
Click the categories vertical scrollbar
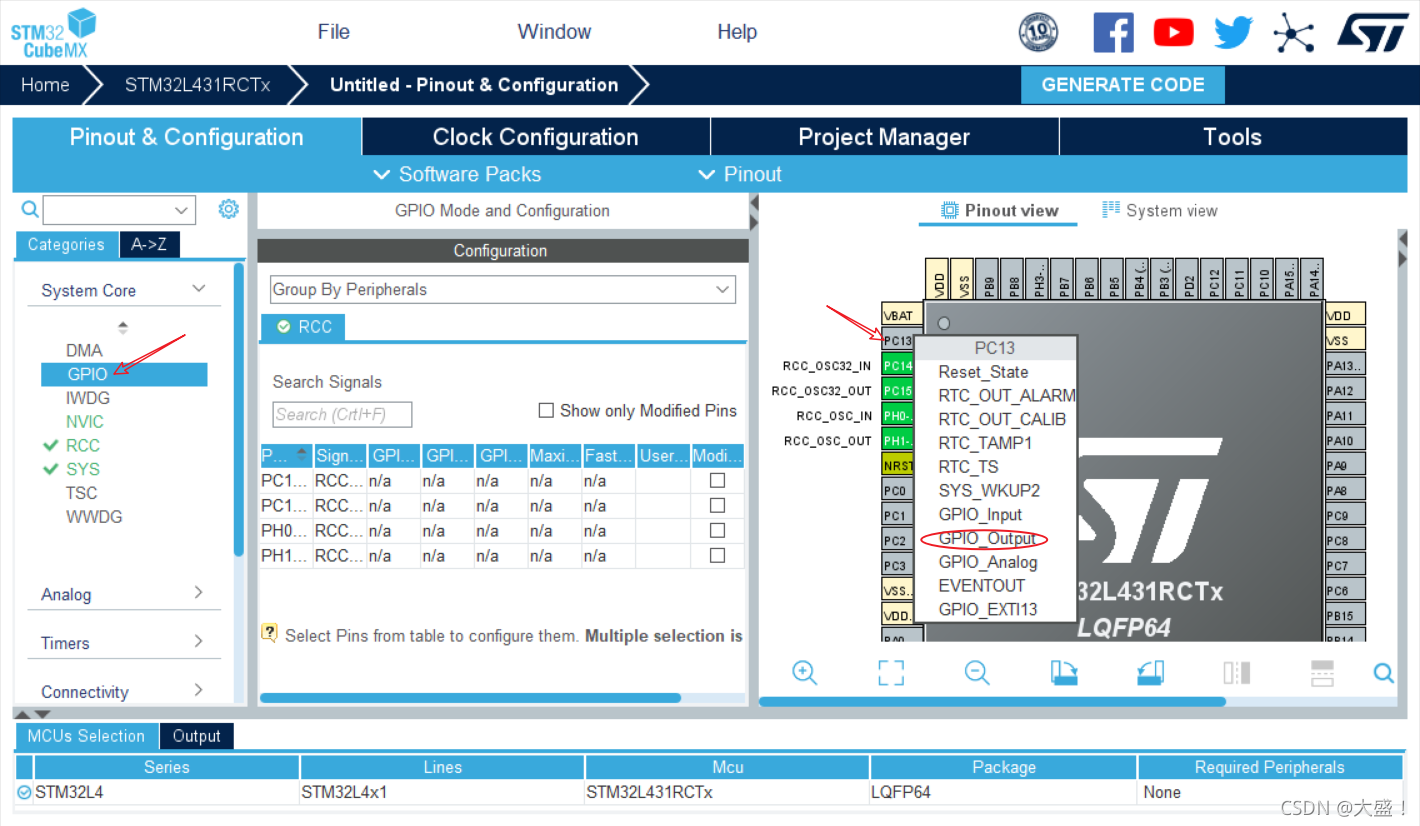click(238, 408)
